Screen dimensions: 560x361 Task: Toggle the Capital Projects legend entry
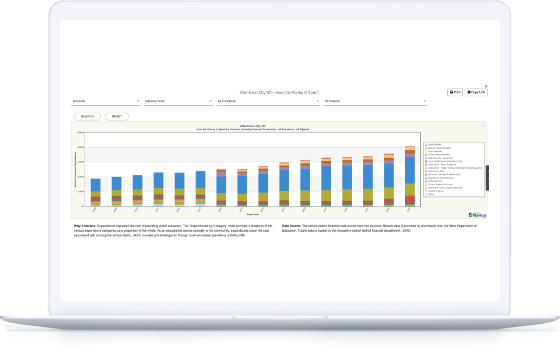[434, 191]
